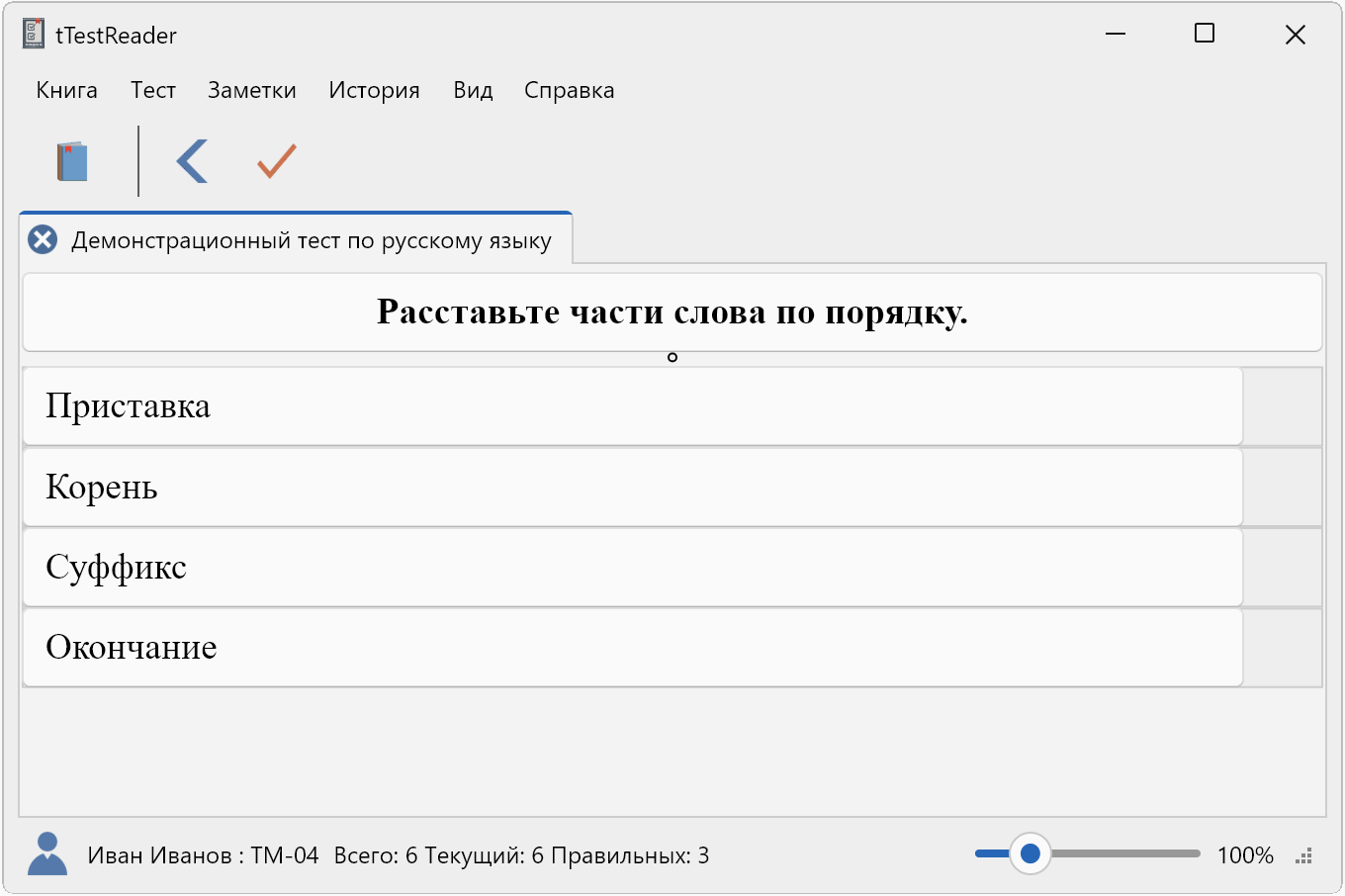1345x896 pixels.
Task: Open the Справка menu
Action: pyautogui.click(x=569, y=90)
